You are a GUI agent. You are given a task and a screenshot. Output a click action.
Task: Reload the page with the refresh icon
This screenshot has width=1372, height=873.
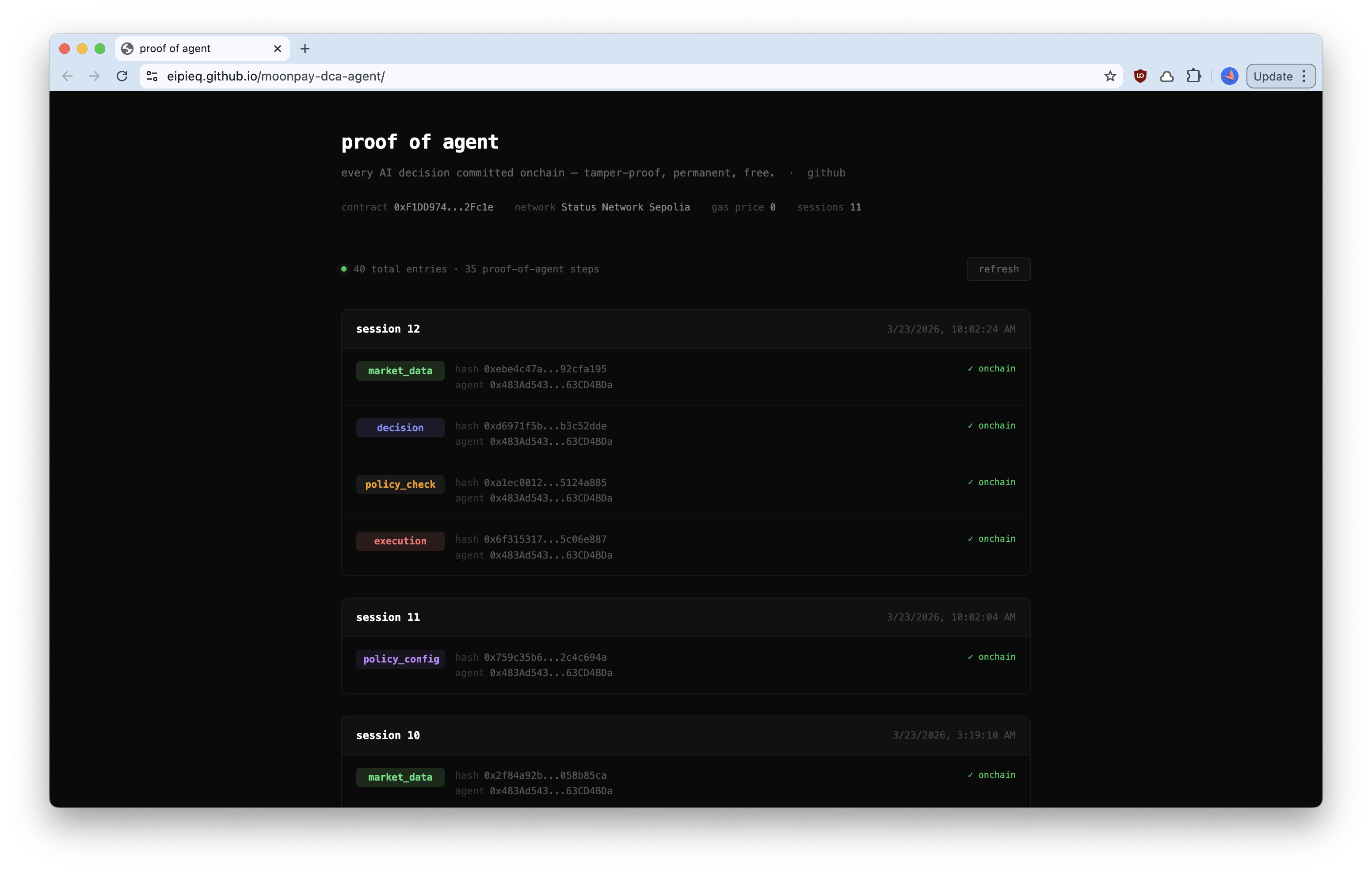tap(122, 77)
